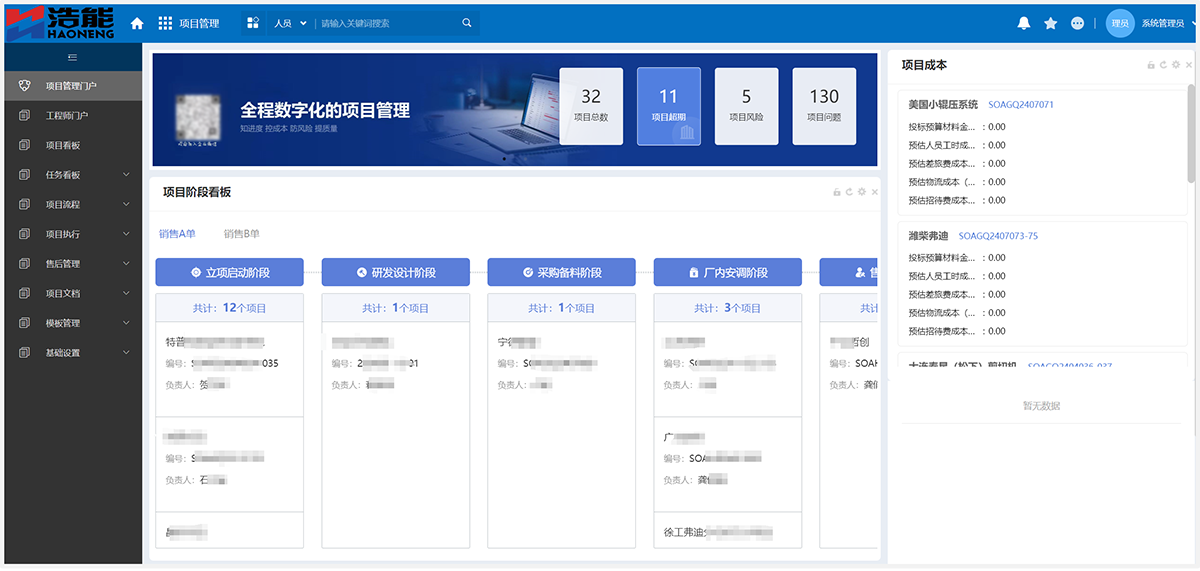
Task: Click the 模板管理 sidebar icon
Action: (x=25, y=323)
